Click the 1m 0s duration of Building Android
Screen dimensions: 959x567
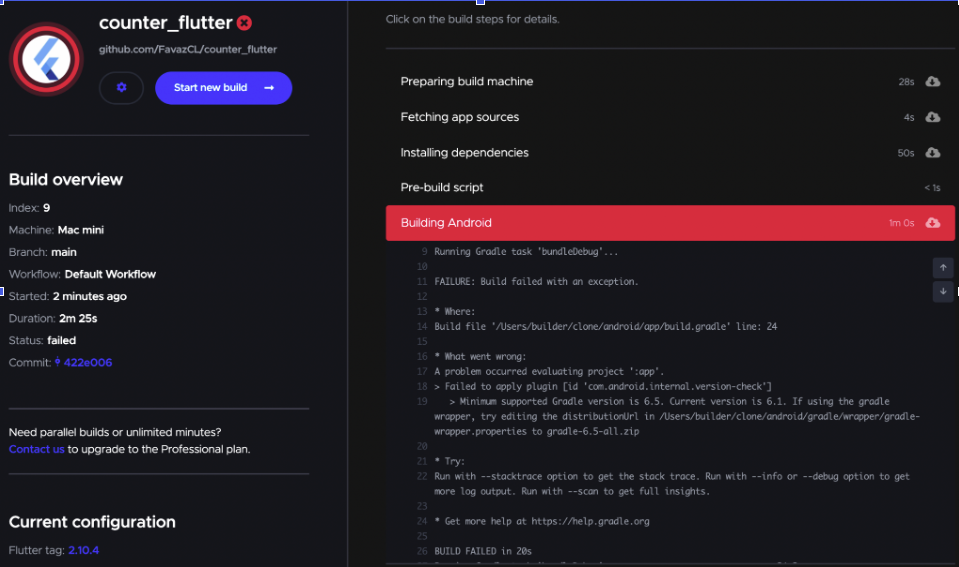point(902,223)
